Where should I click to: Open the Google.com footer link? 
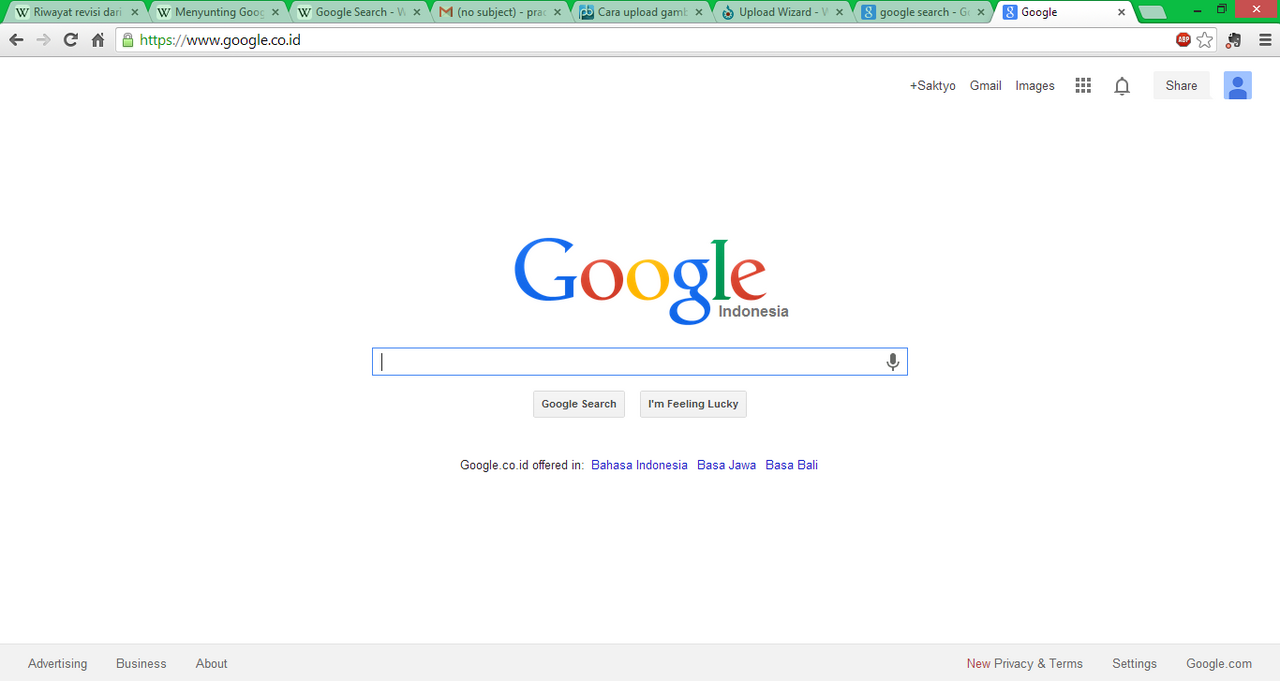(x=1219, y=664)
